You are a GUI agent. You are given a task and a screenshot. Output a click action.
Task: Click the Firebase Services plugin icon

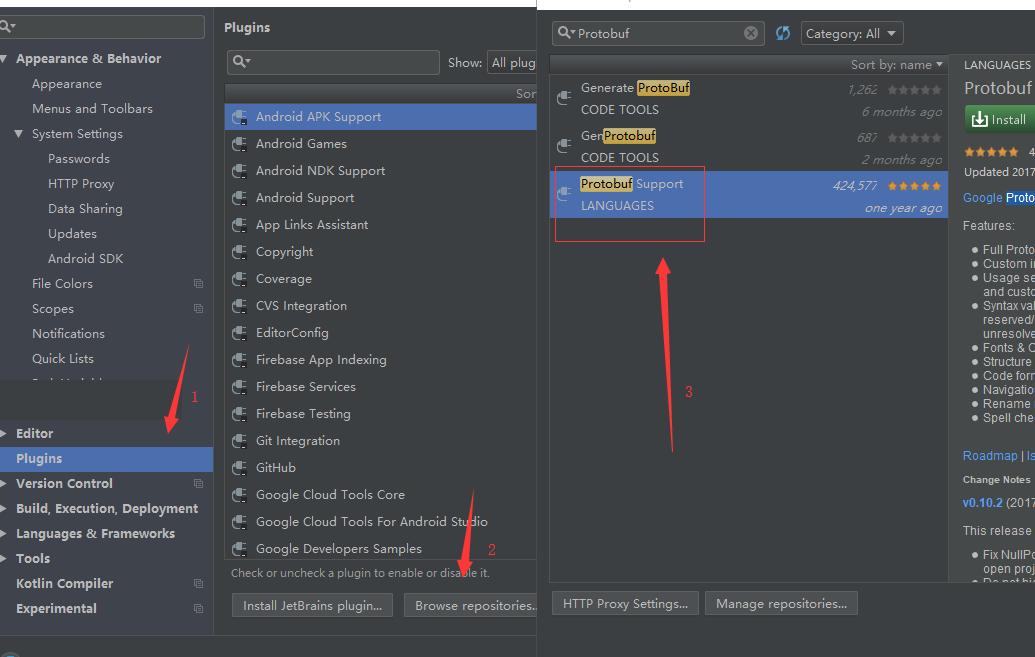click(x=240, y=387)
